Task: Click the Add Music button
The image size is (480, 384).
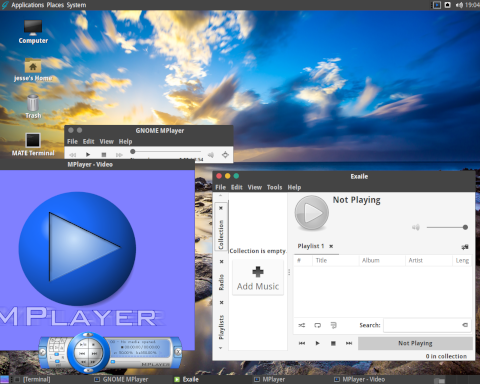Action: (258, 278)
